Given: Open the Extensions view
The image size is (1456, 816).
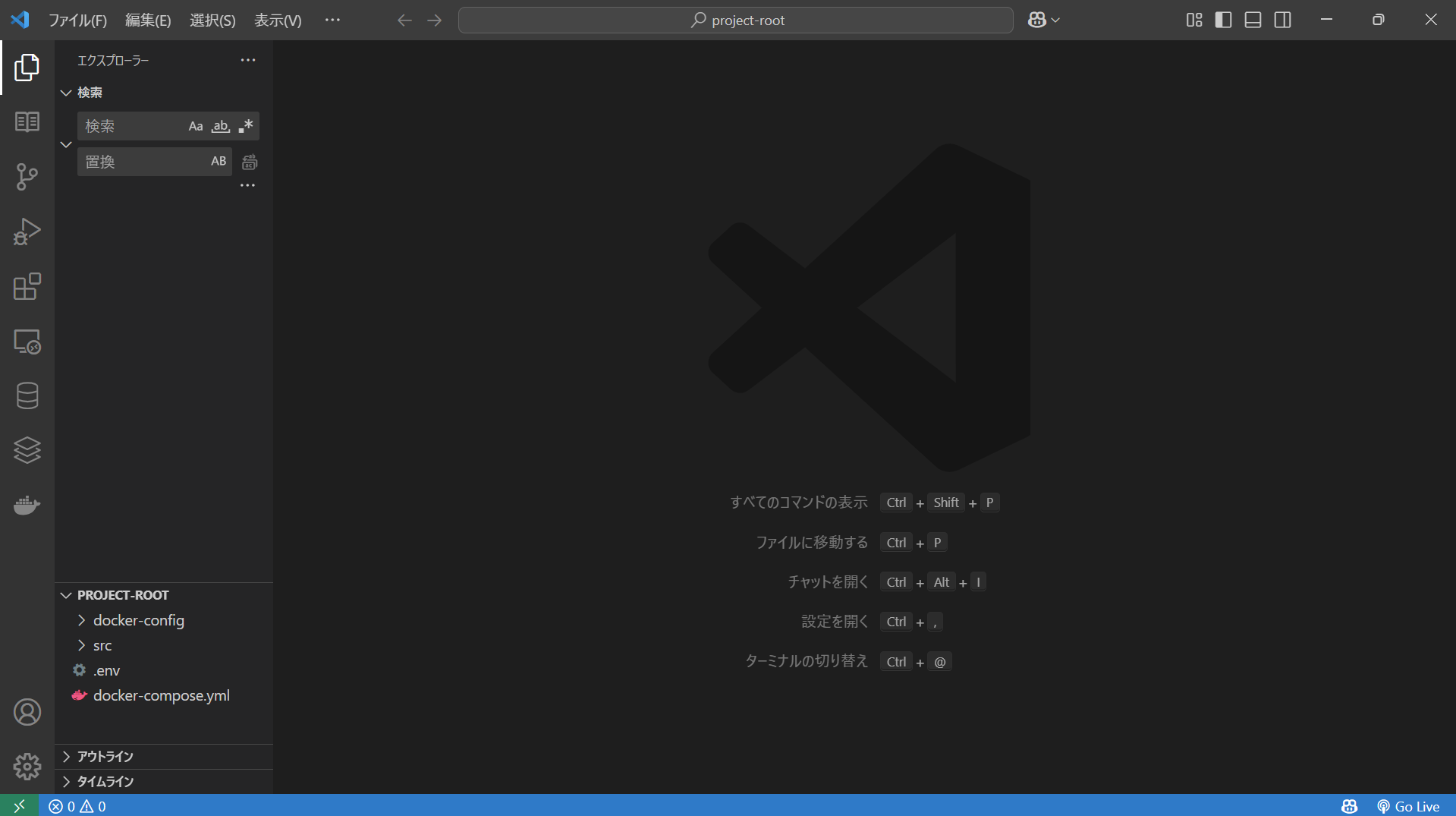Looking at the screenshot, I should point(27,286).
